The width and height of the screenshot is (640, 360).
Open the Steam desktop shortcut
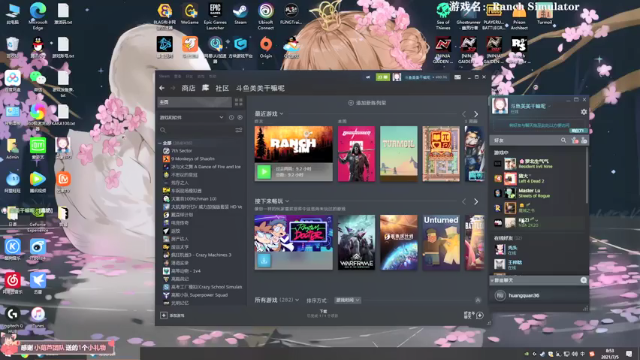tap(240, 13)
